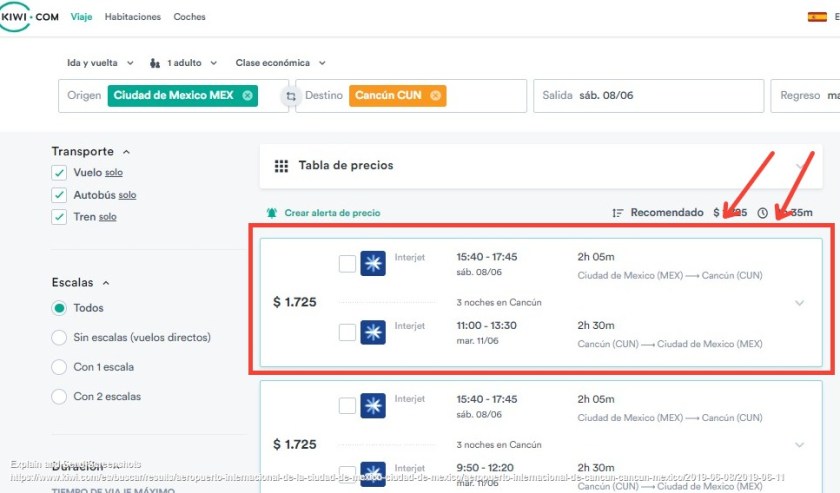Click Interjet logo of second result's 15:40 flight
The height and width of the screenshot is (493, 840).
[373, 406]
